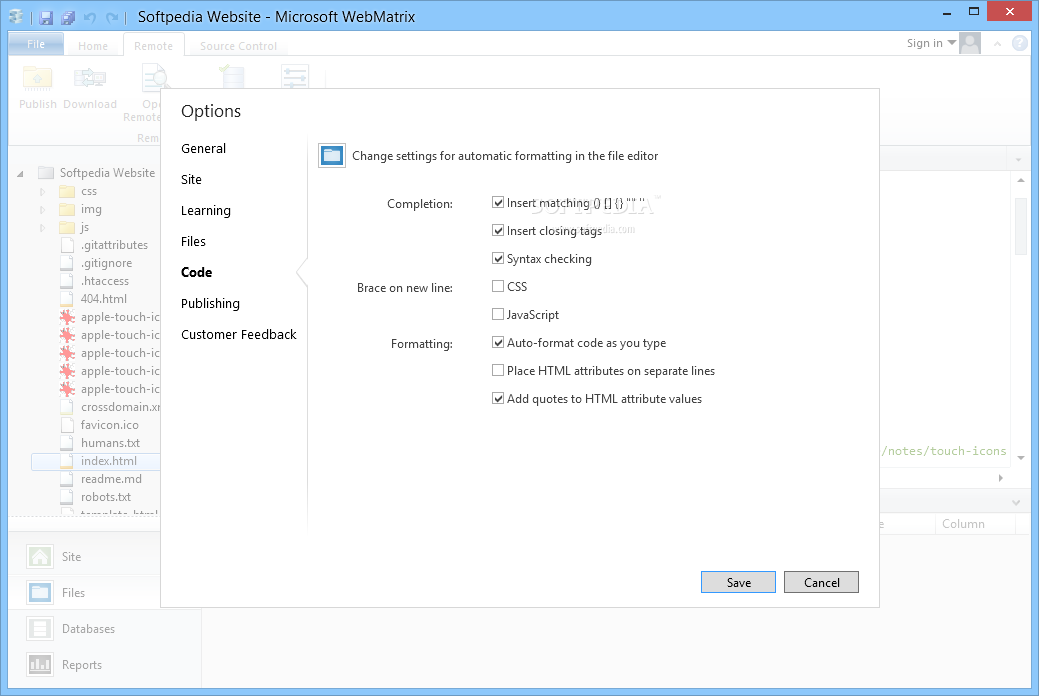Click the Databases workspace icon
This screenshot has width=1039, height=696.
pos(40,628)
